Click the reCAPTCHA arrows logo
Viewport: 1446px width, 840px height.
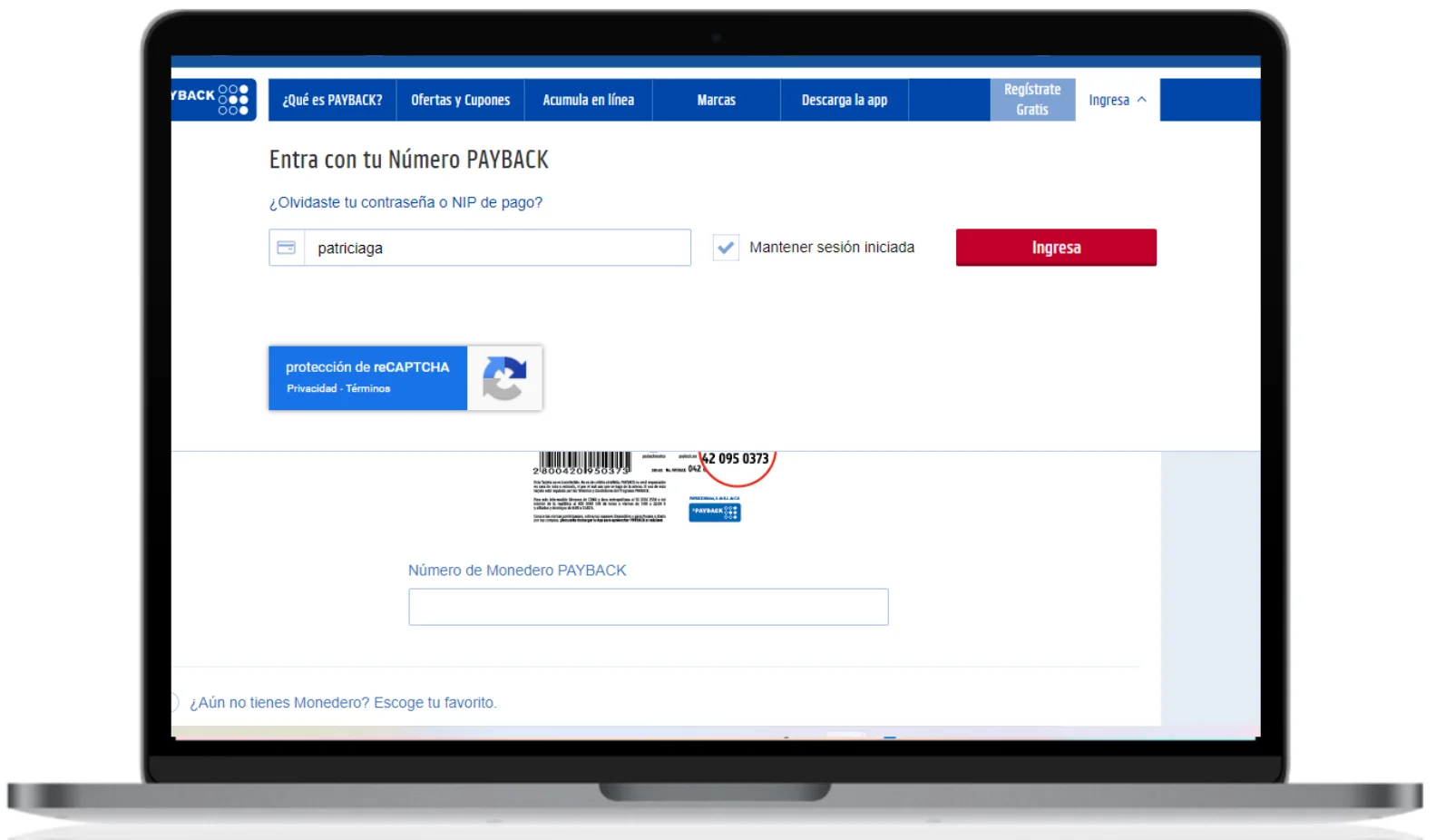coord(504,378)
